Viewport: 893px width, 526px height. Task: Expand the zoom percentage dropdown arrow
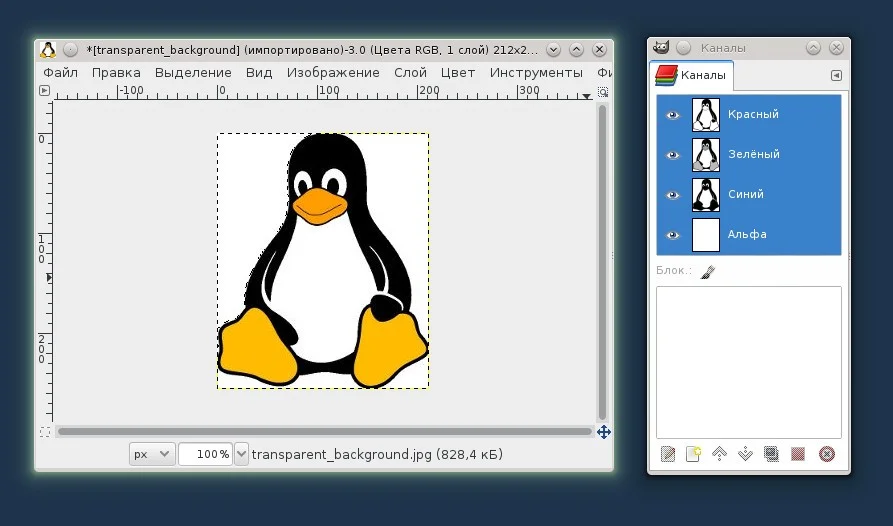pos(240,454)
